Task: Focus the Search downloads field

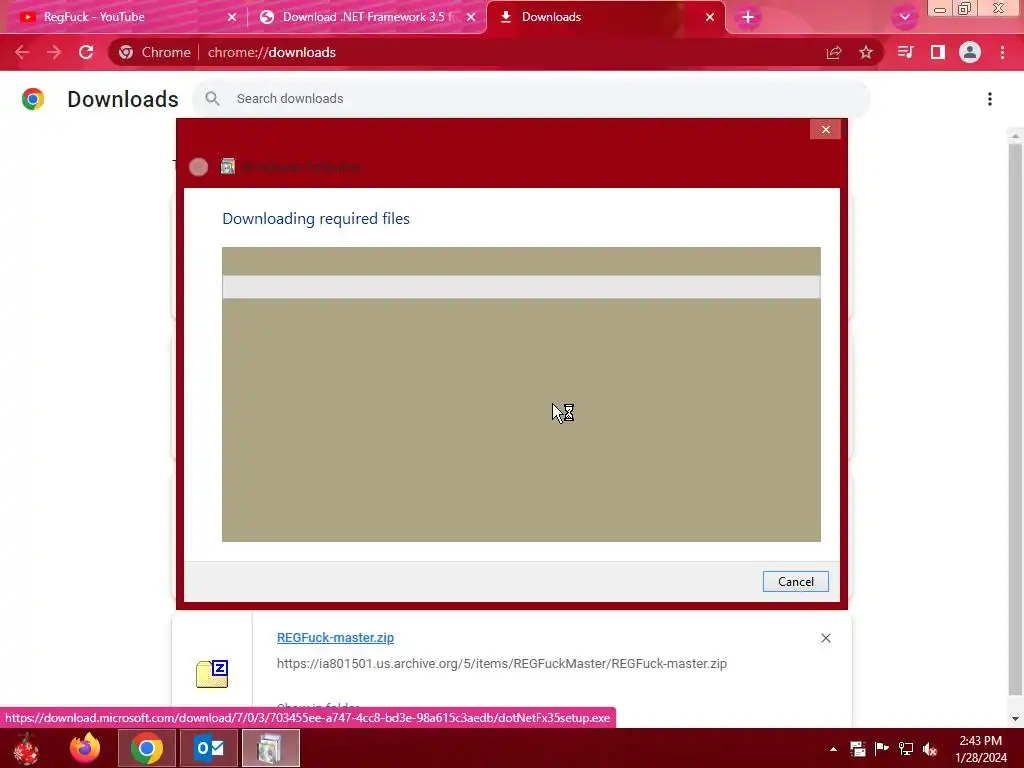Action: coord(531,99)
